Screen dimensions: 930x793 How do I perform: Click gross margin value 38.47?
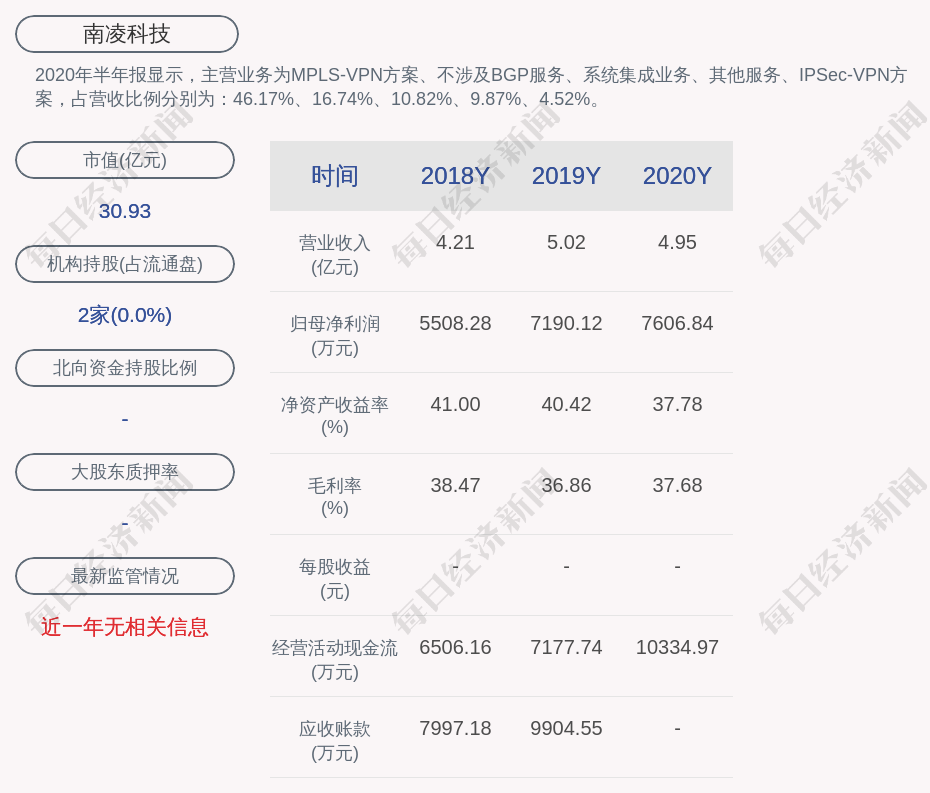coord(455,485)
